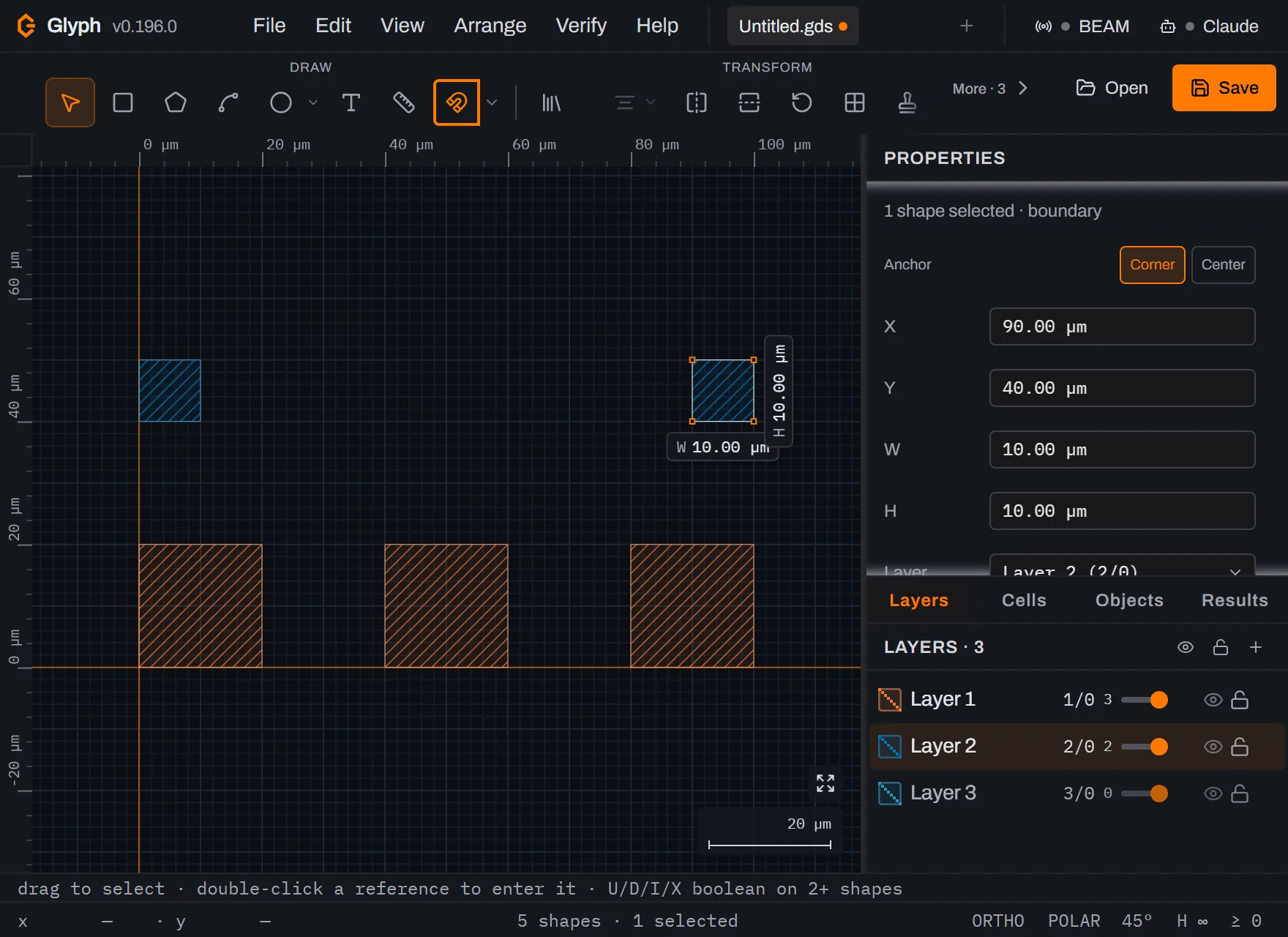
Task: Open the align dropdown
Action: point(634,102)
